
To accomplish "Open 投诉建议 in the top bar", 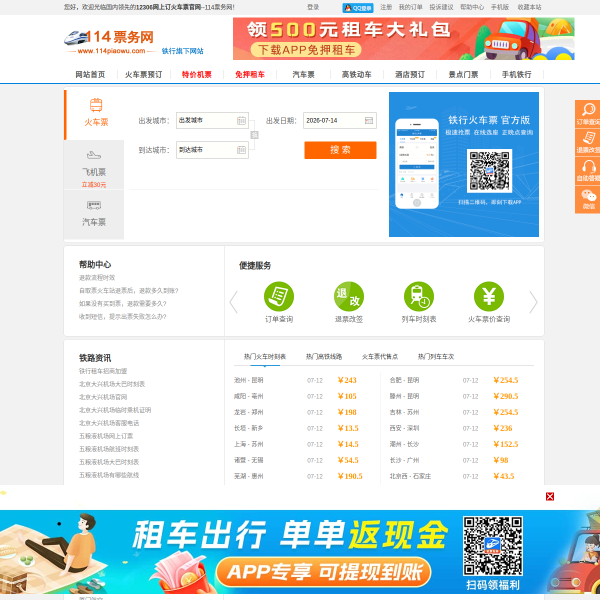I will (441, 7).
